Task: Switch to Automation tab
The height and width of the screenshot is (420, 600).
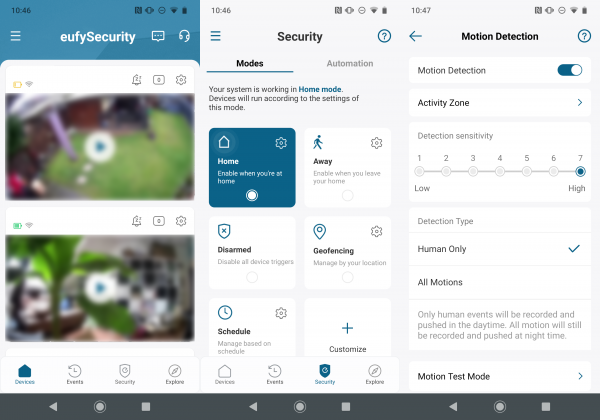Action: click(x=350, y=63)
